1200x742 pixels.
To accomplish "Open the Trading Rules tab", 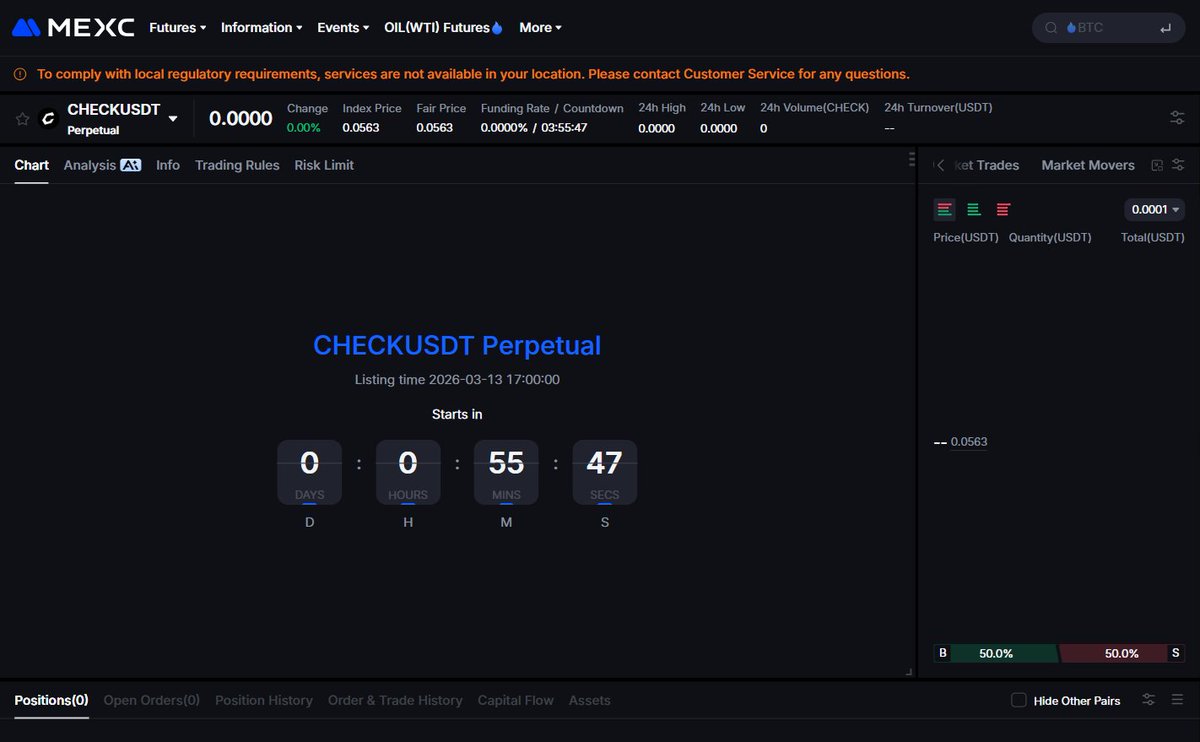I will (x=237, y=165).
